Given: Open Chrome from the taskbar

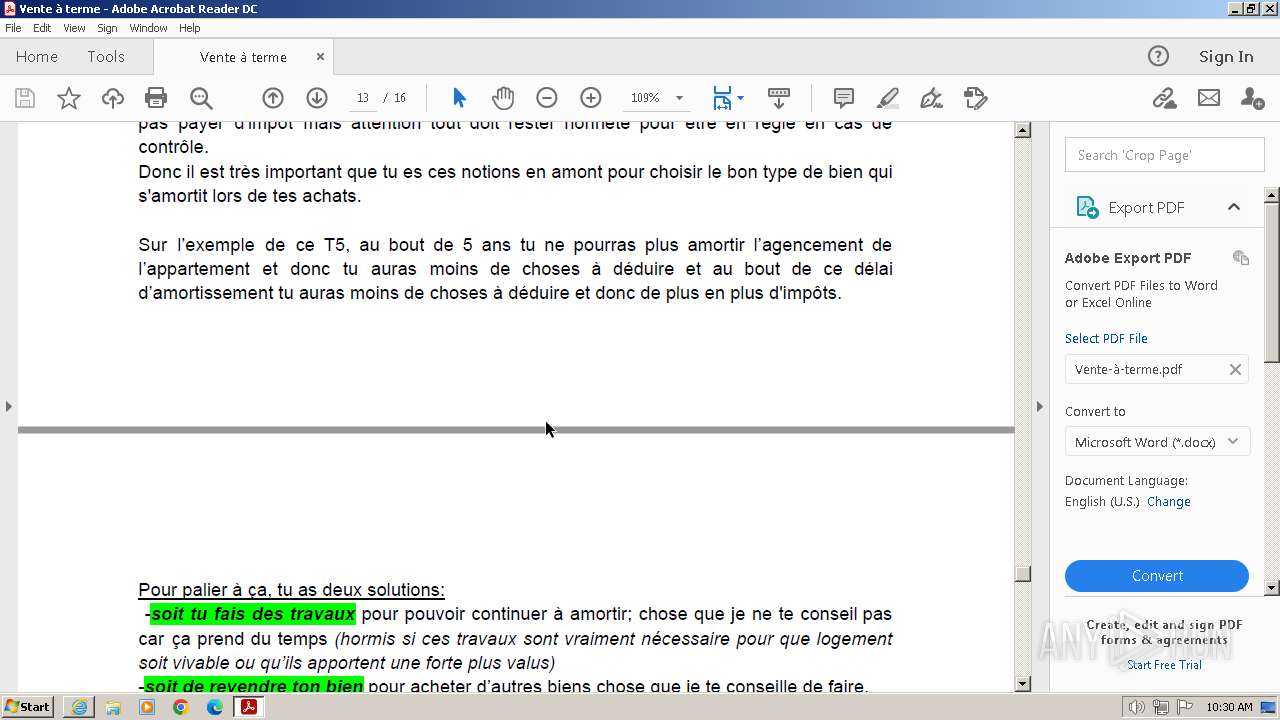Looking at the screenshot, I should (x=181, y=707).
